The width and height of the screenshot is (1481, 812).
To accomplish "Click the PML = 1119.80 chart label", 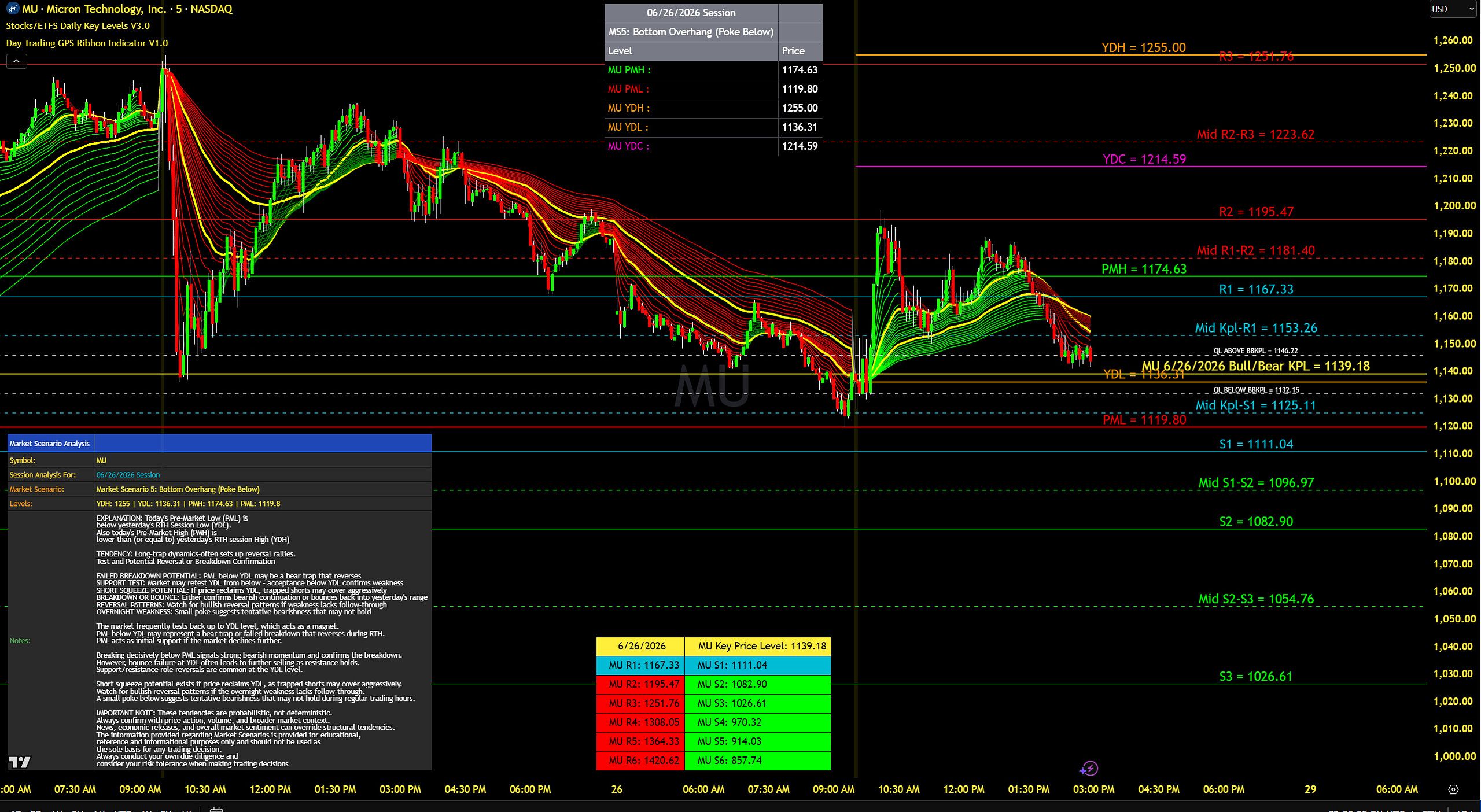I will pyautogui.click(x=1144, y=420).
